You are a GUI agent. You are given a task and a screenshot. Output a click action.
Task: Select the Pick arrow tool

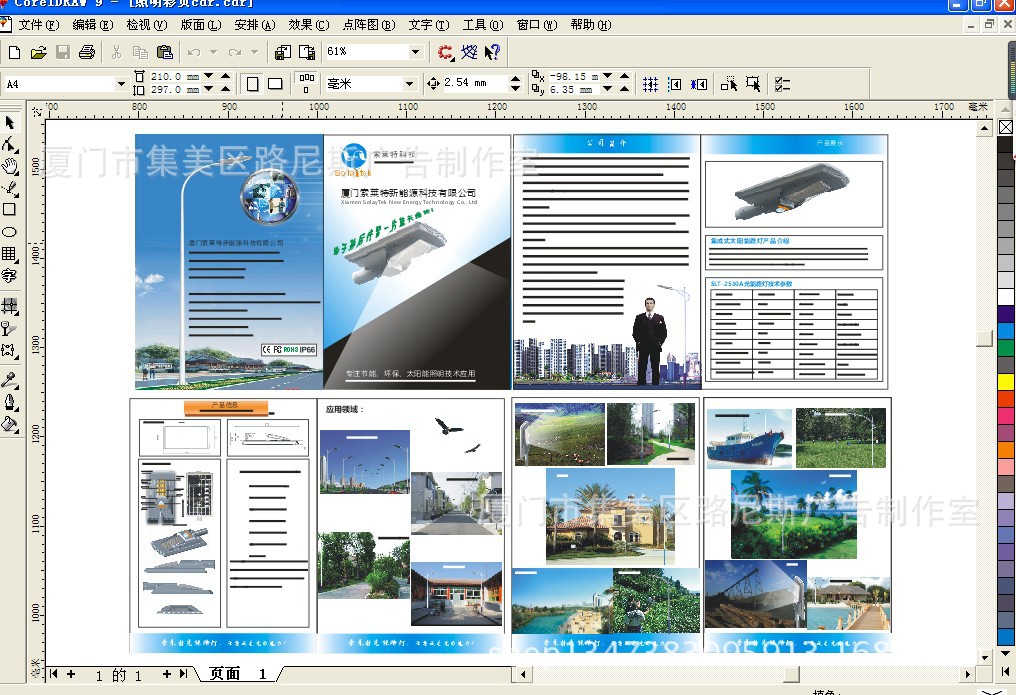10,122
